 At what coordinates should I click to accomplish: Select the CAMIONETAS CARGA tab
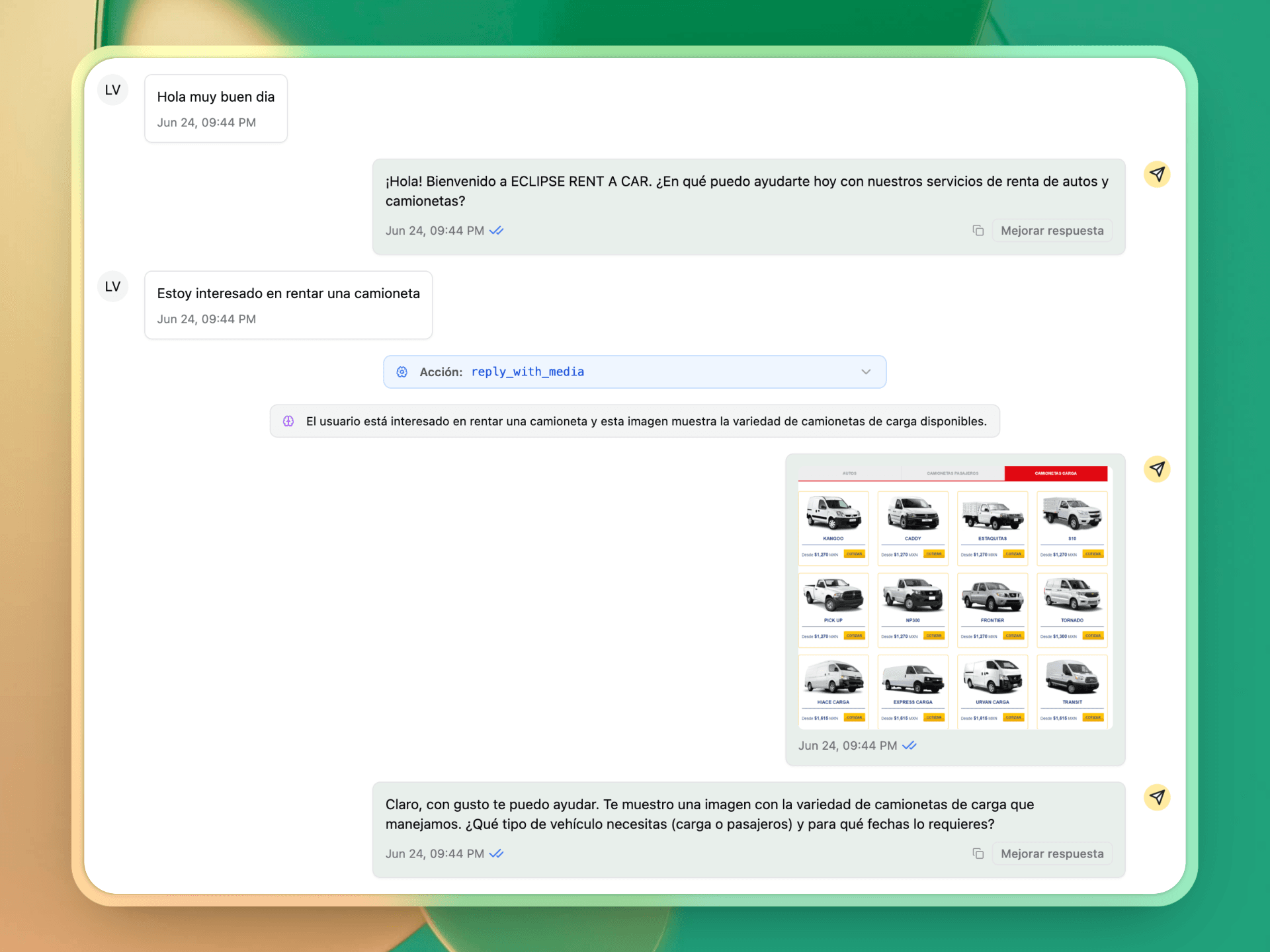click(1056, 473)
